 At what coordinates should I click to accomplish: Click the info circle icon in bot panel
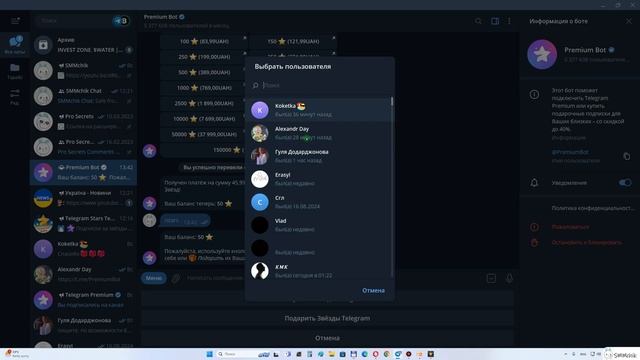534,94
